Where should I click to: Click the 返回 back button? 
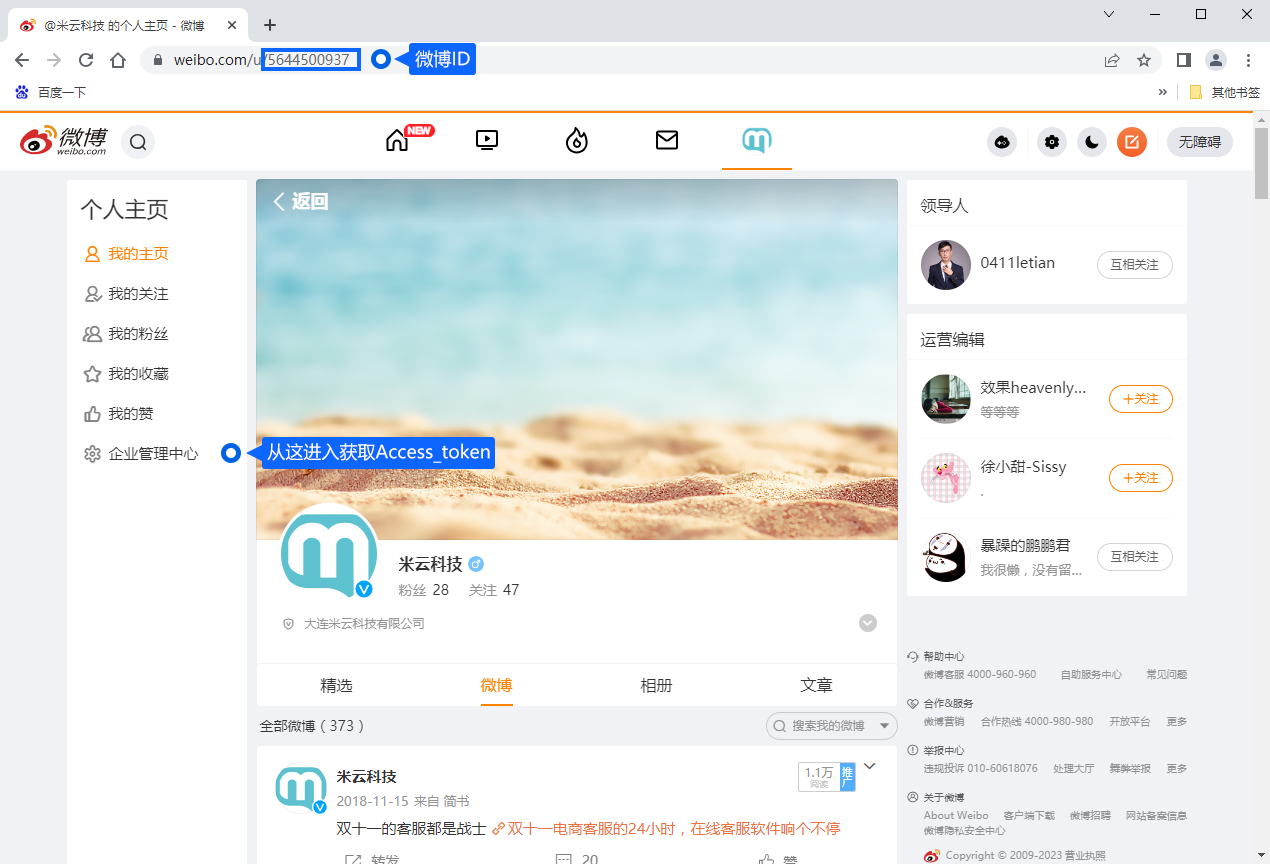[x=301, y=201]
